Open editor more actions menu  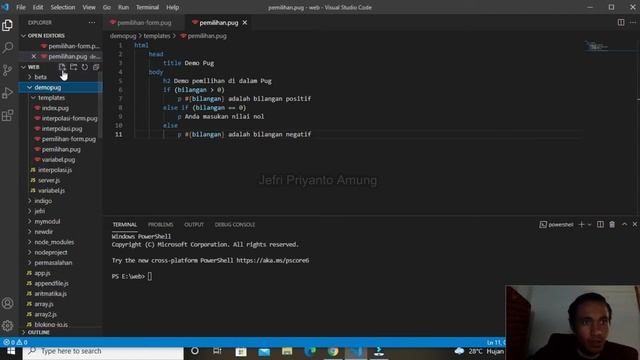click(x=633, y=22)
